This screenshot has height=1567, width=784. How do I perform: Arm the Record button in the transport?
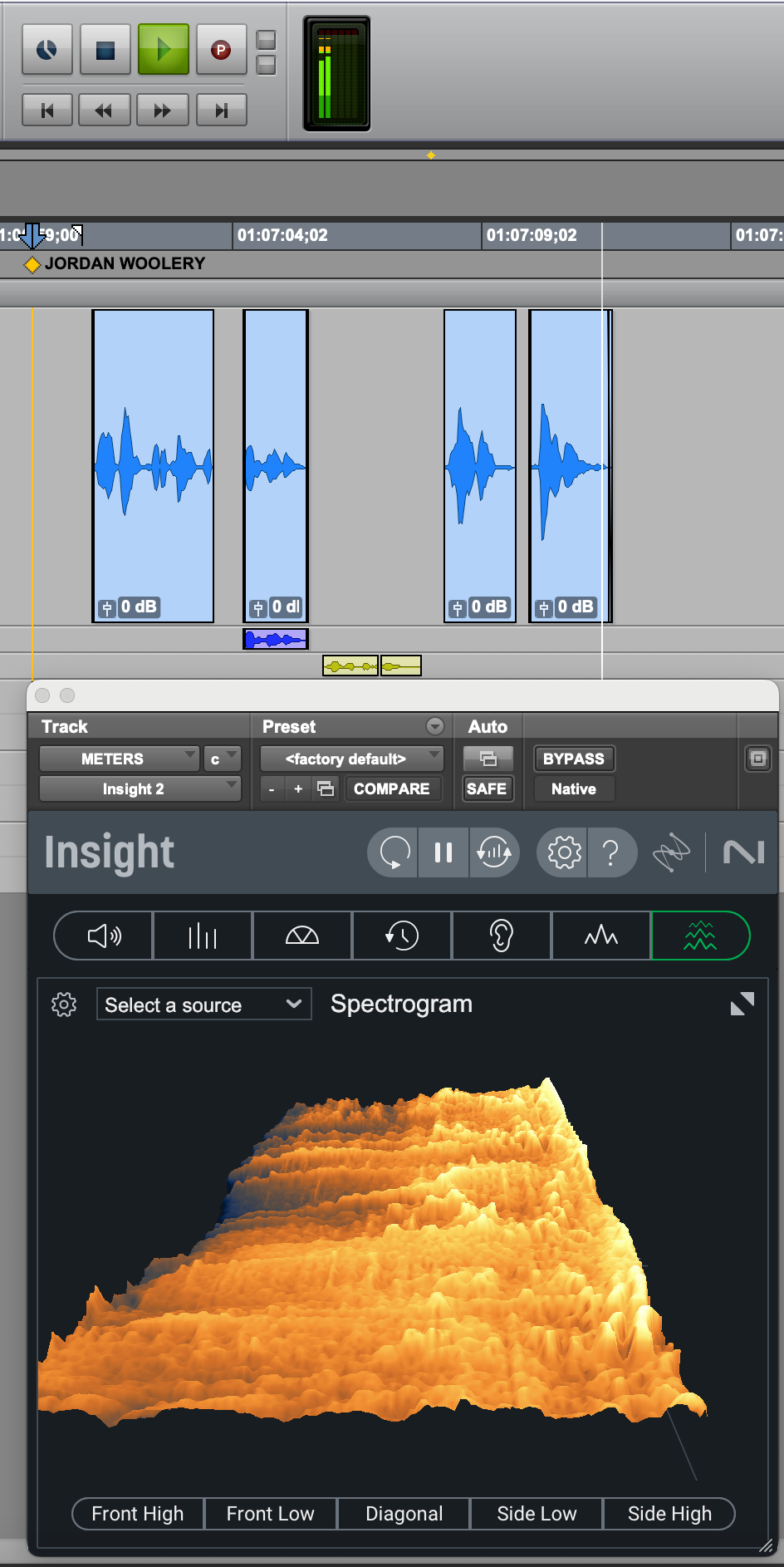[x=221, y=50]
